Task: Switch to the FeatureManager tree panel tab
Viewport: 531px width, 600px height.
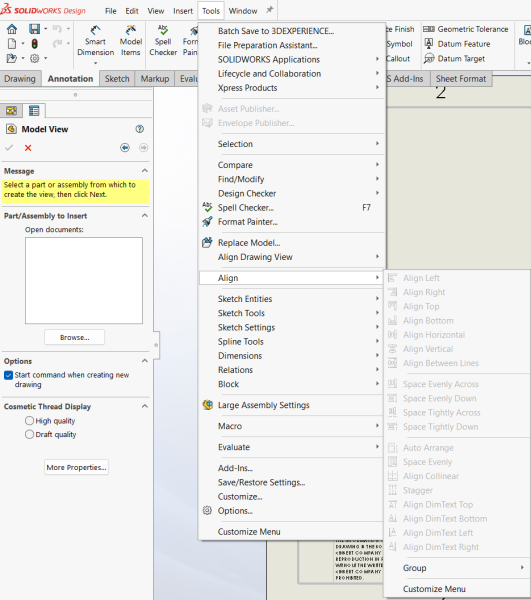Action: click(x=11, y=111)
